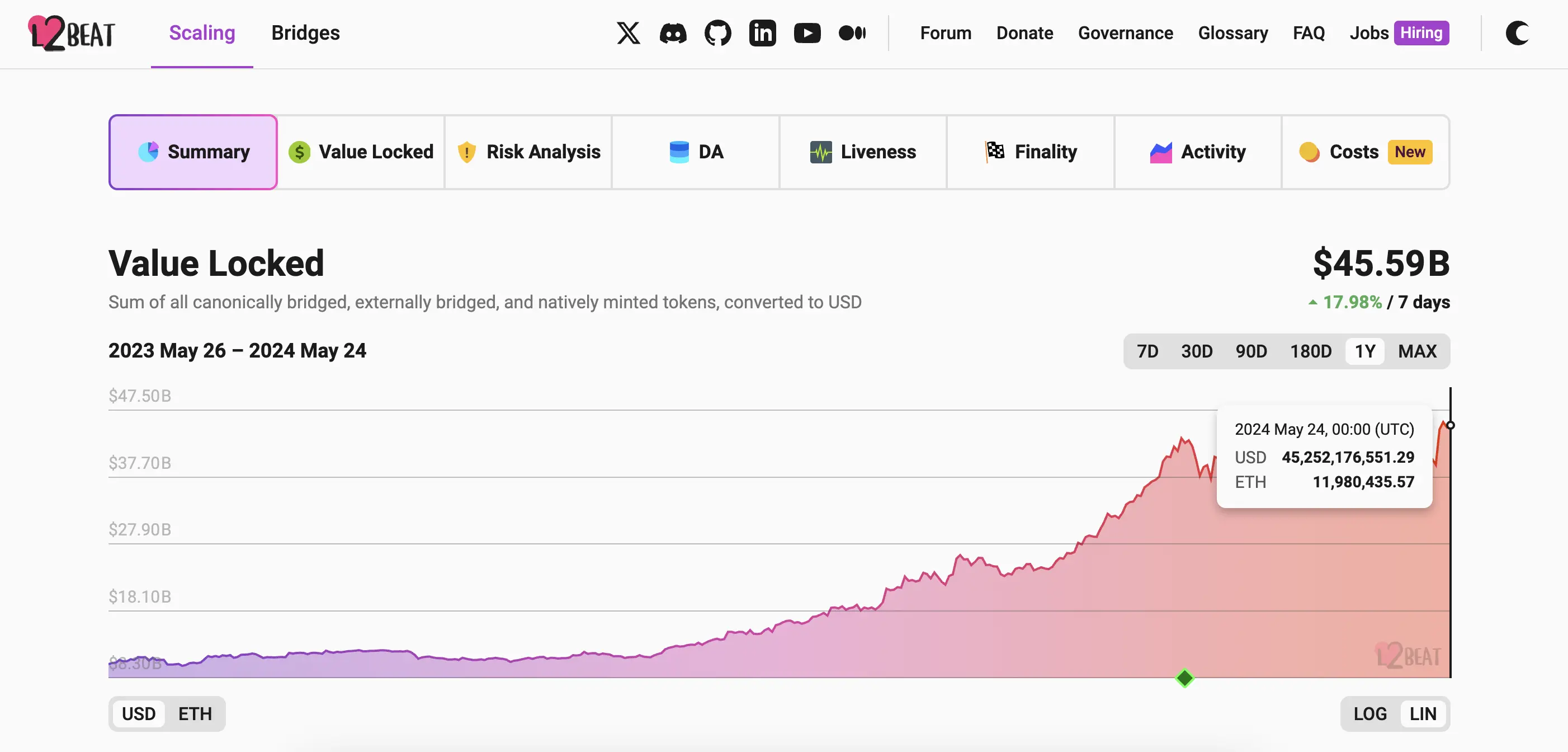Viewport: 1568px width, 752px height.
Task: Open the X (Twitter) social icon
Action: point(628,33)
